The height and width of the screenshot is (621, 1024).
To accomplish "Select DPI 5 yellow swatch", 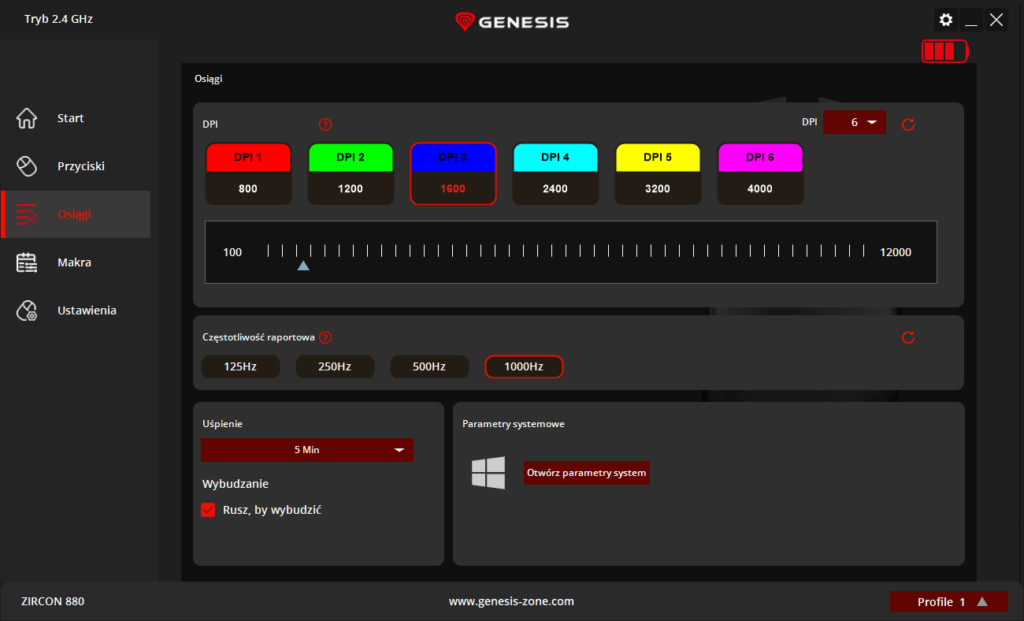I will point(658,158).
